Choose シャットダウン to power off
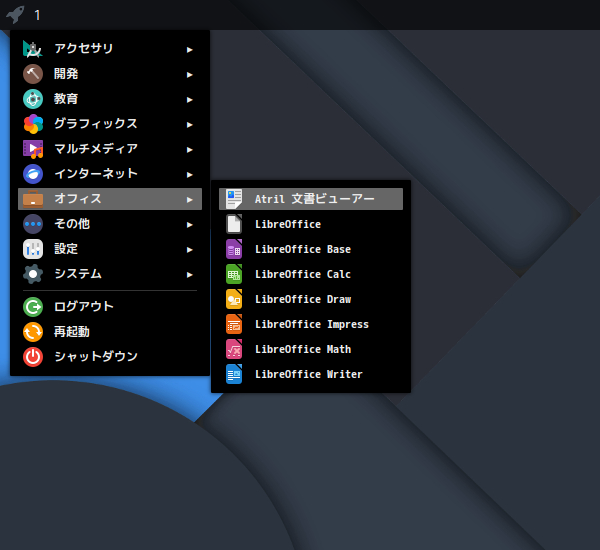This screenshot has width=600, height=550. click(110, 357)
